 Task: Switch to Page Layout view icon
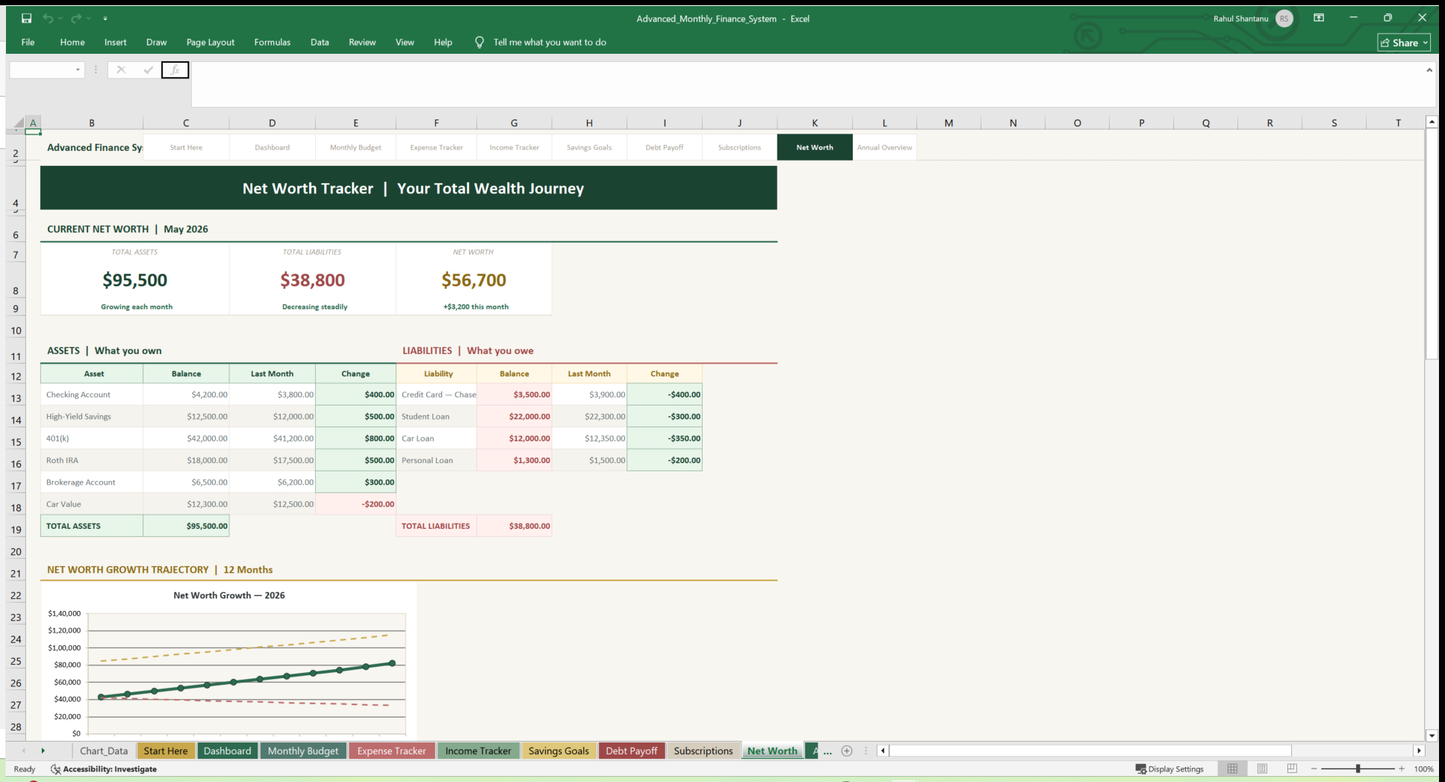1263,769
